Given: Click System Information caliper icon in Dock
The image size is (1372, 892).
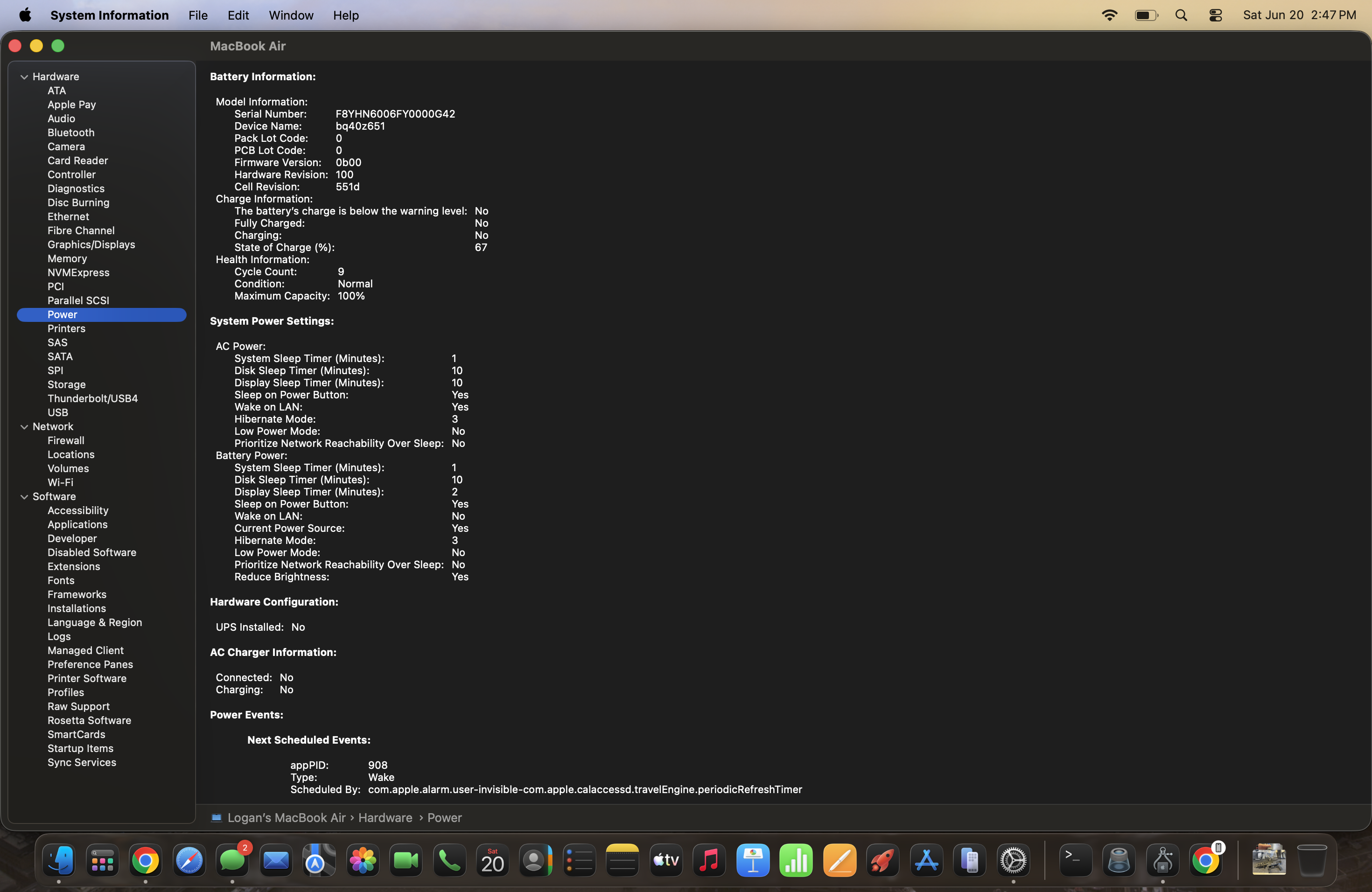Looking at the screenshot, I should click(x=1163, y=860).
